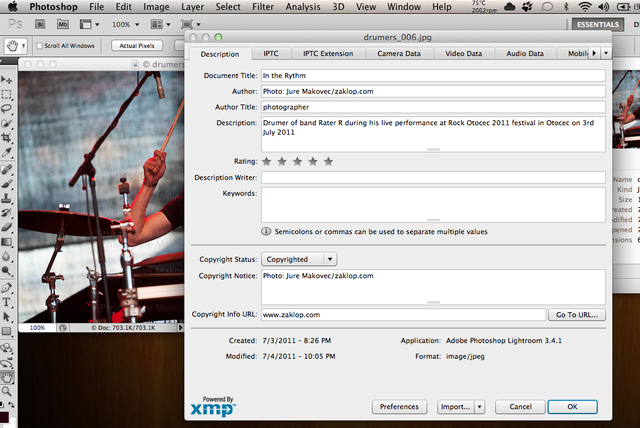Select the Clone Stamp tool

[6, 198]
